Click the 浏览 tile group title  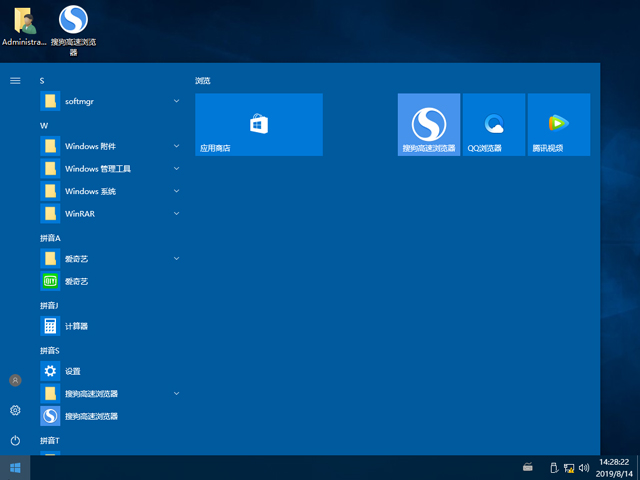click(202, 81)
